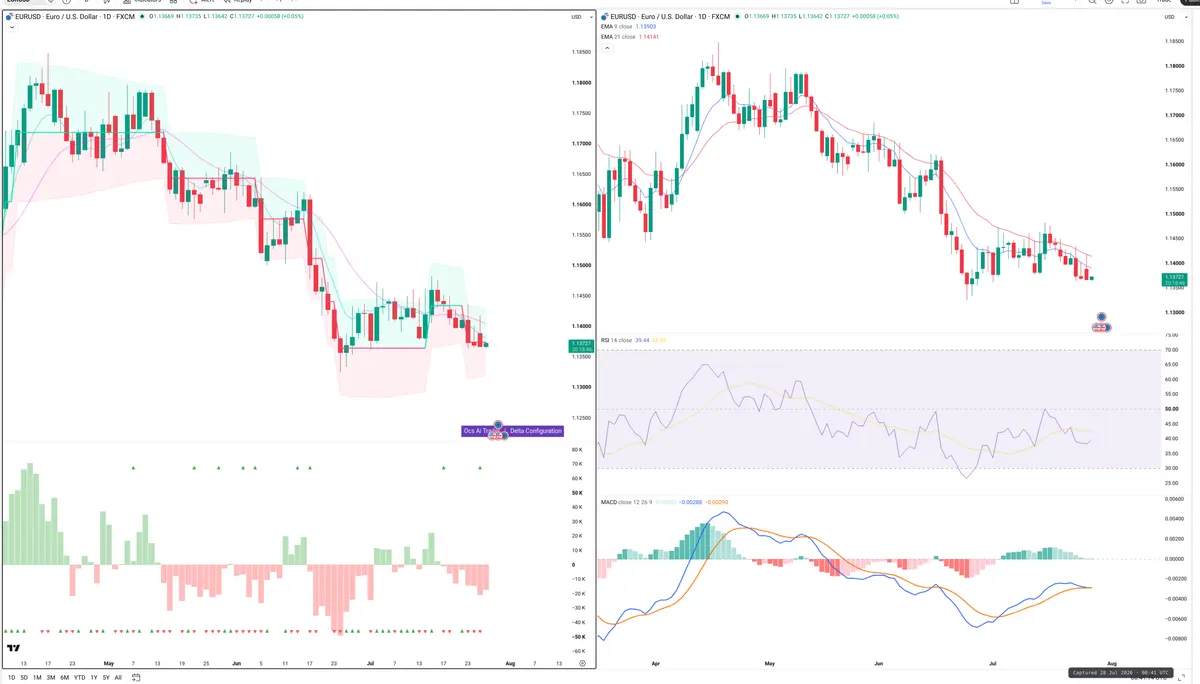Screen dimensions: 1200x684
Task: Click the 1.18500 level on left price axis
Action: (x=580, y=52)
